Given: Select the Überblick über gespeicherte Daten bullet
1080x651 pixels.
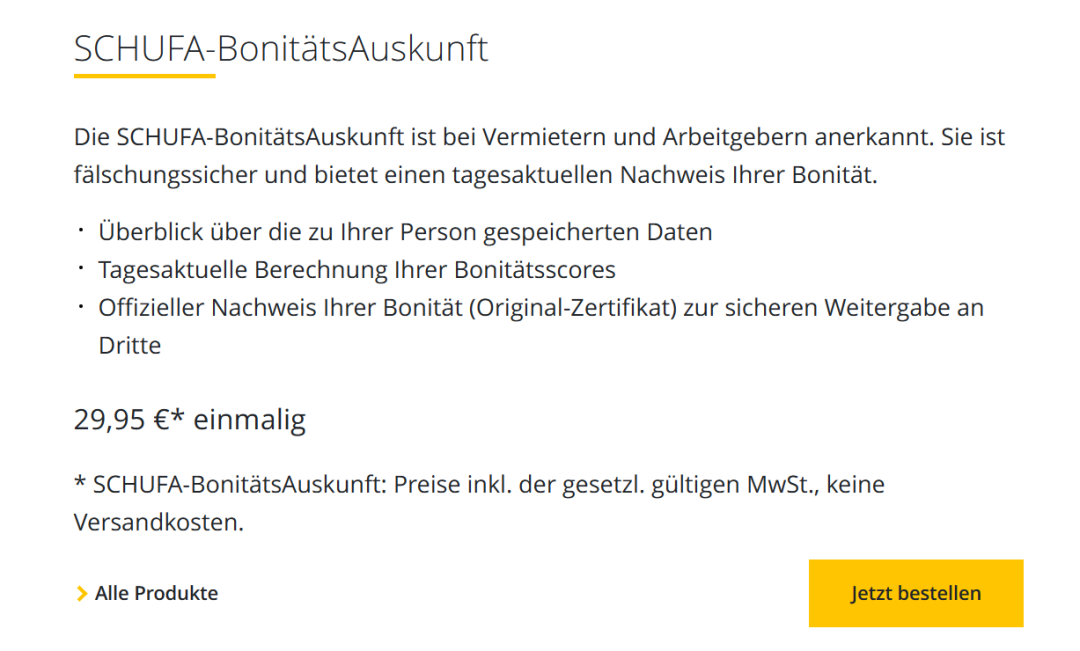Looking at the screenshot, I should click(405, 232).
